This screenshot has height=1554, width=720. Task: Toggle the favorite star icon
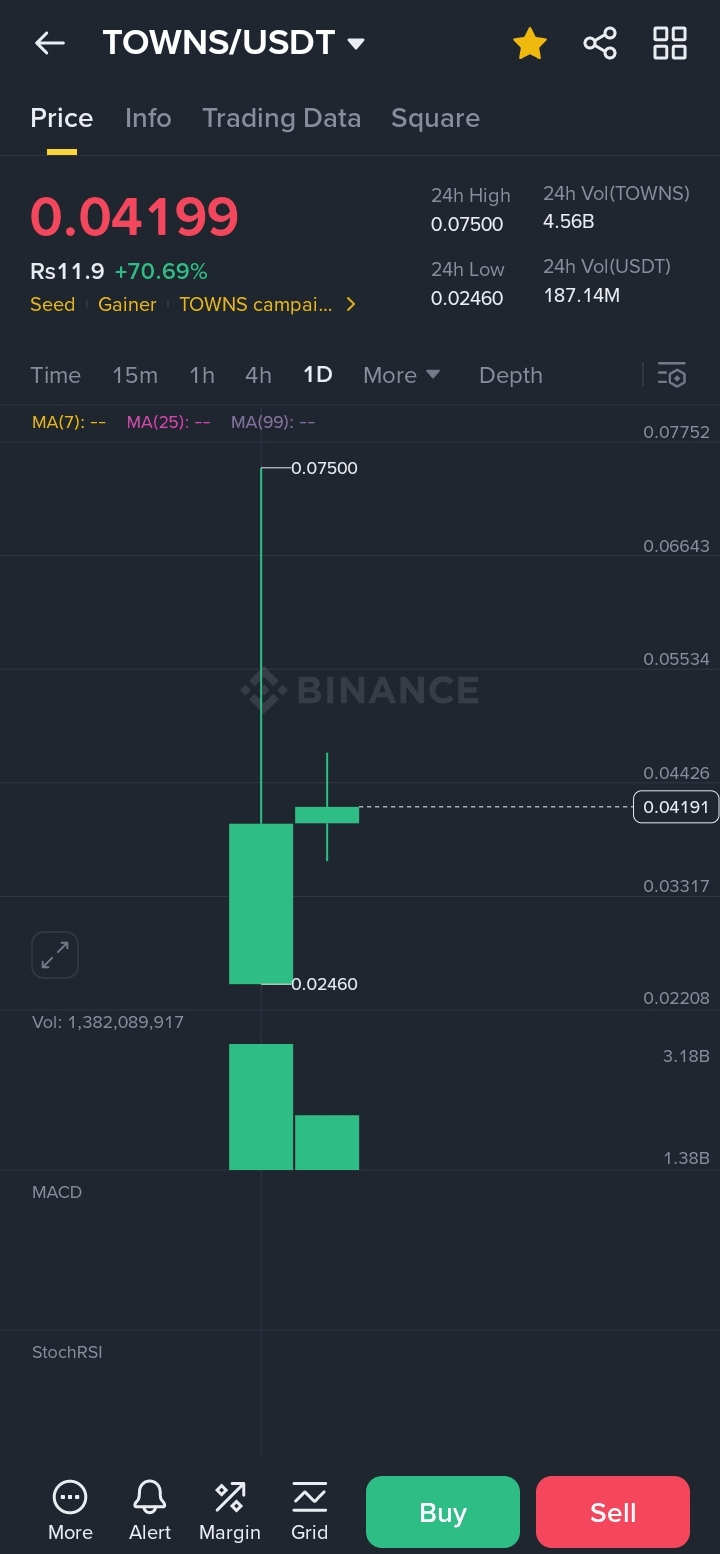(x=529, y=43)
